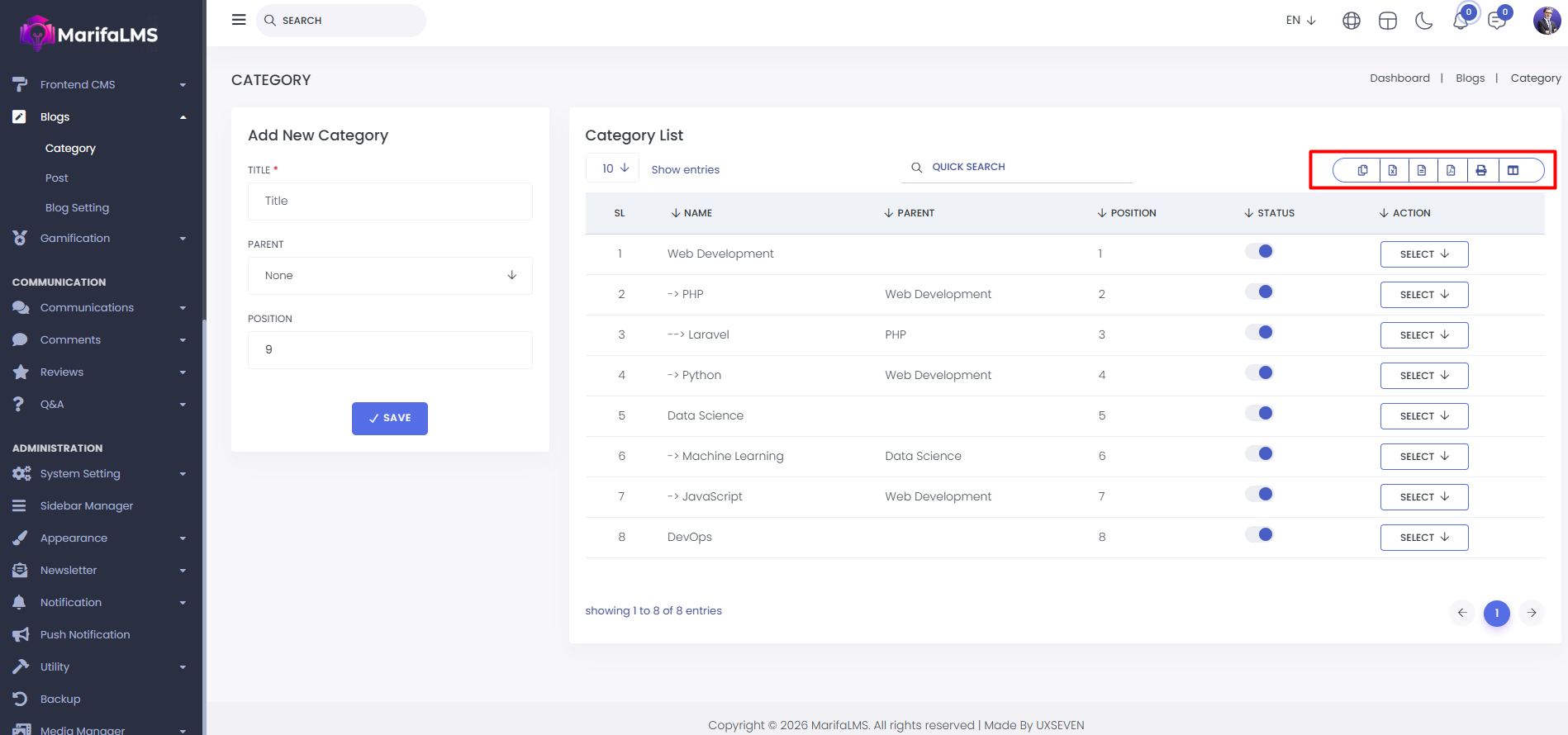Click the category Title input field
The image size is (1568, 735).
390,202
